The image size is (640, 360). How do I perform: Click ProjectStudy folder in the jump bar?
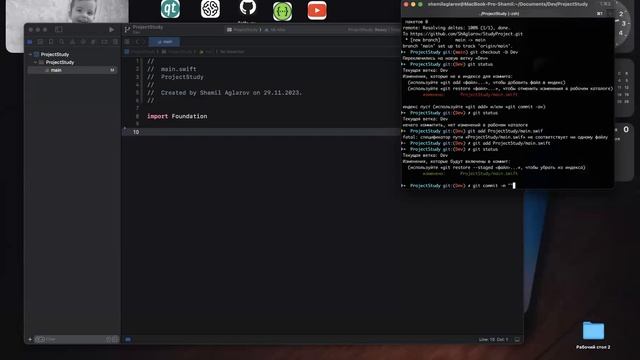coord(178,52)
